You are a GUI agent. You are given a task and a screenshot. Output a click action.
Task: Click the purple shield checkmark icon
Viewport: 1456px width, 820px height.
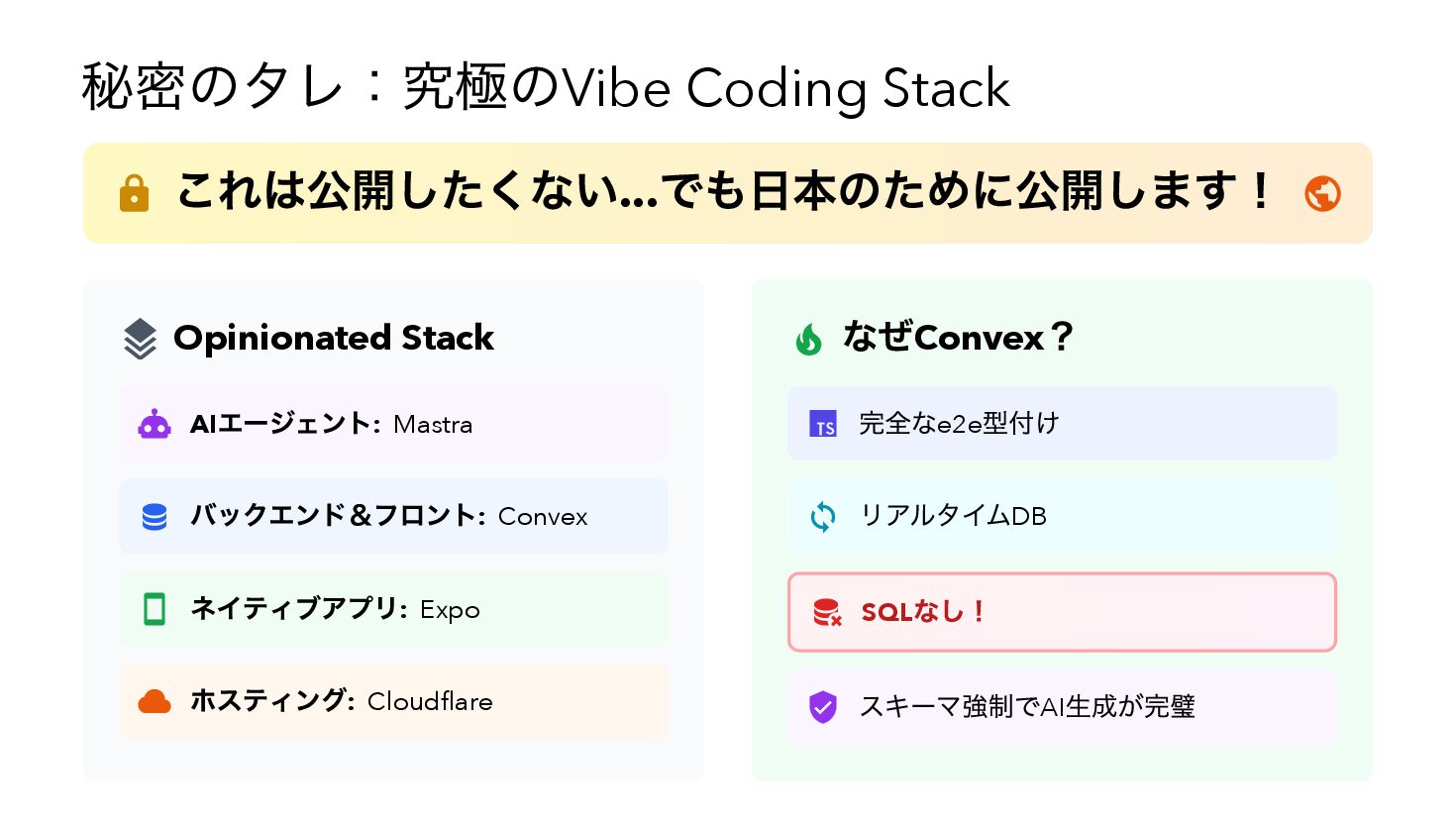(823, 707)
